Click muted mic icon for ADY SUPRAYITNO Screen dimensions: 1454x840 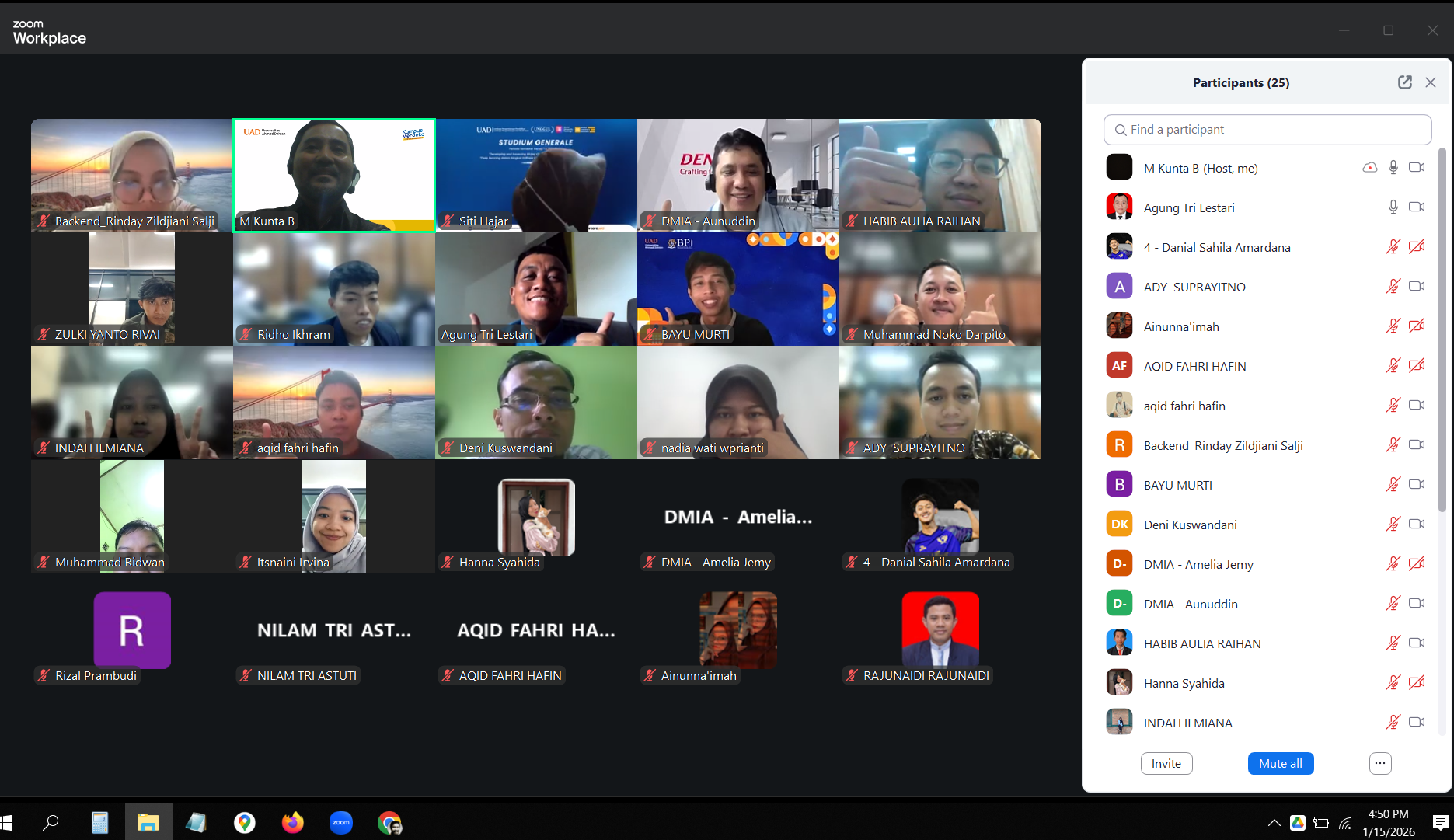1393,287
